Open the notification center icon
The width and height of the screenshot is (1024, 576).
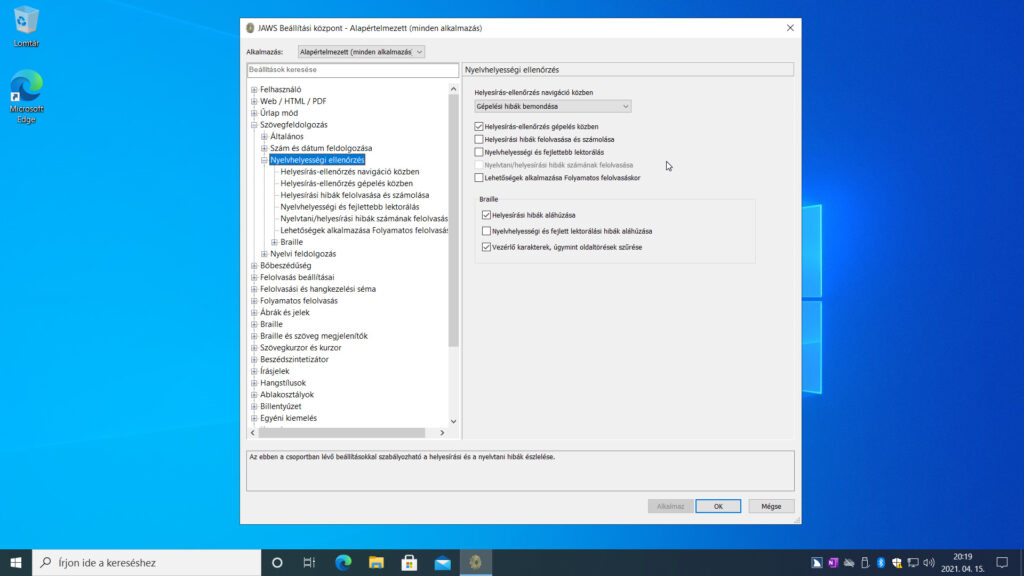1002,562
